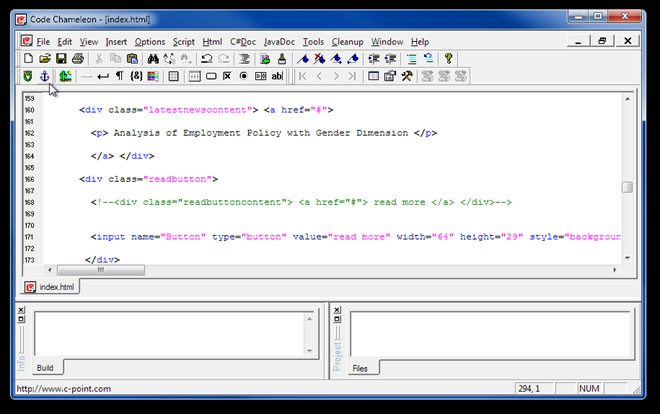
Task: Go to next bookmark flag icon
Action: [x=336, y=59]
